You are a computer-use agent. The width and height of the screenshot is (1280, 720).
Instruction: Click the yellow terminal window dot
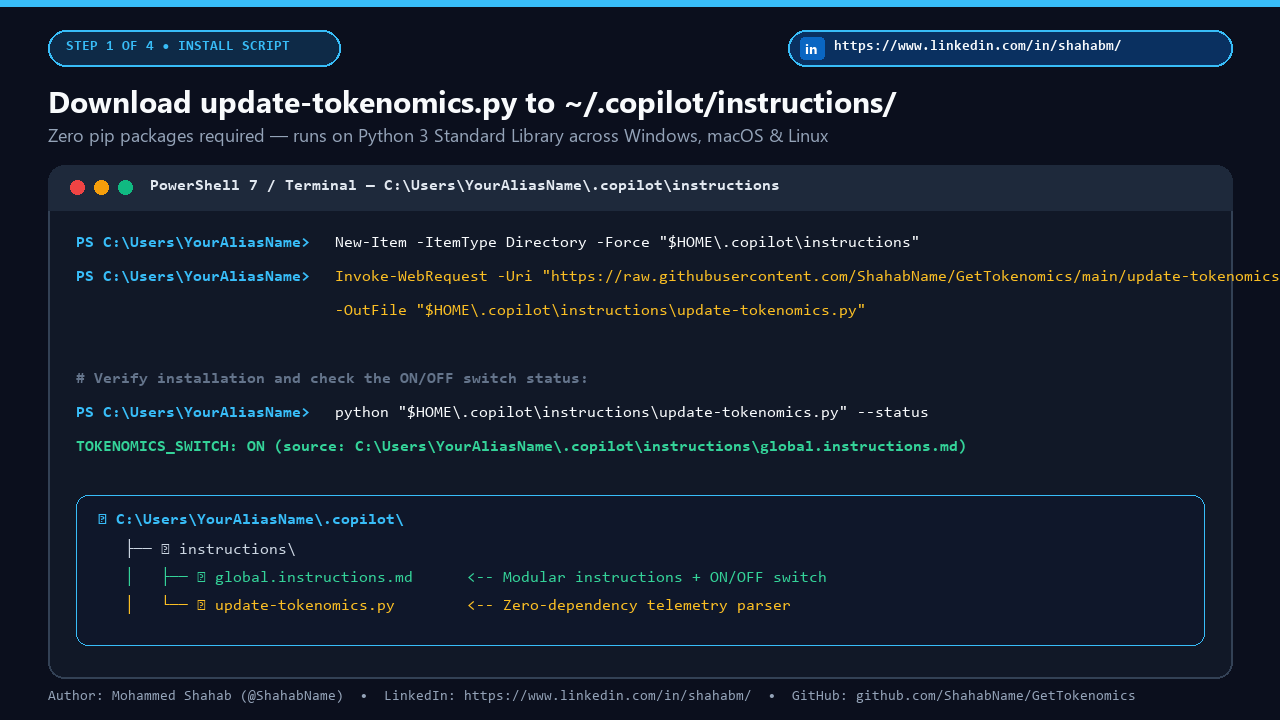(x=101, y=187)
